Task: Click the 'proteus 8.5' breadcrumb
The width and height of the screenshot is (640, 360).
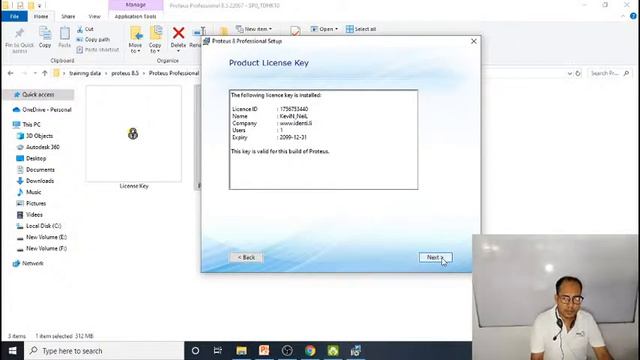Action: click(x=125, y=73)
